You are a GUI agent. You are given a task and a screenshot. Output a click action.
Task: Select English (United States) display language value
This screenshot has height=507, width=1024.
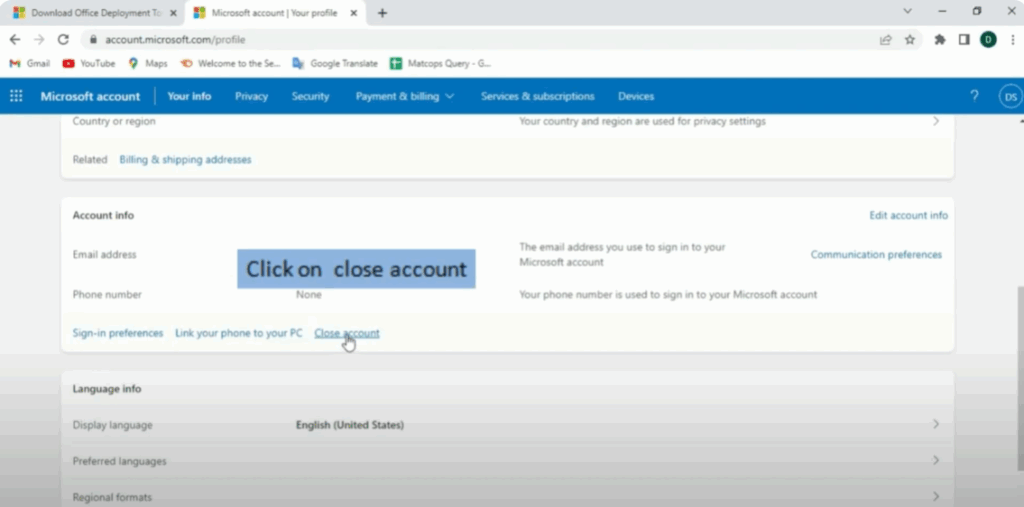pos(349,425)
